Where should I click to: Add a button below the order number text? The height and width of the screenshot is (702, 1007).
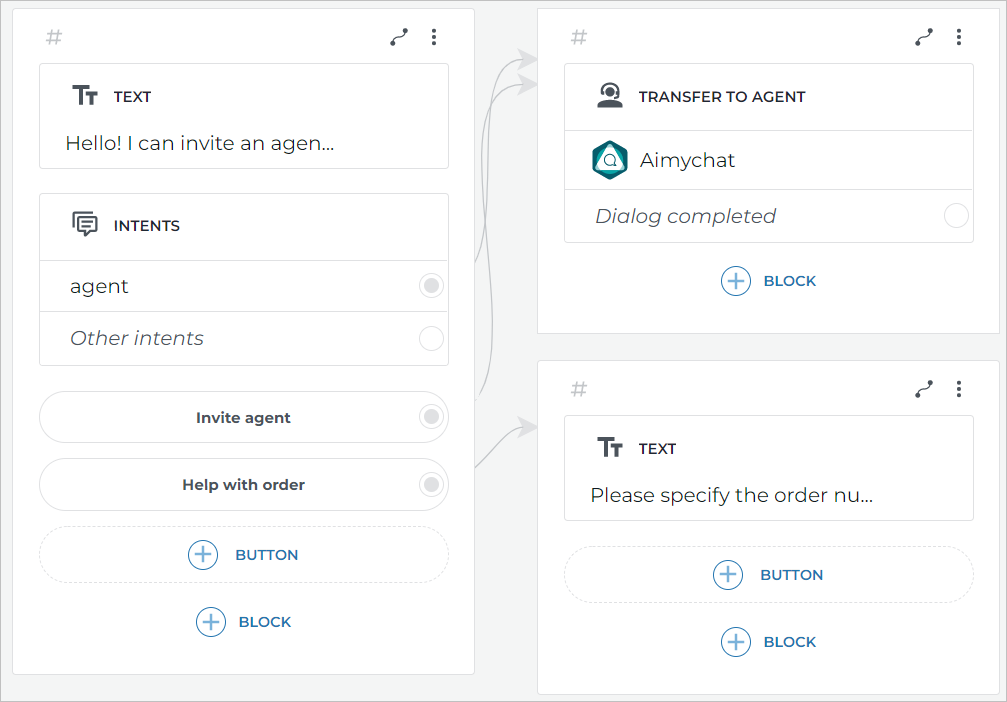(x=768, y=575)
